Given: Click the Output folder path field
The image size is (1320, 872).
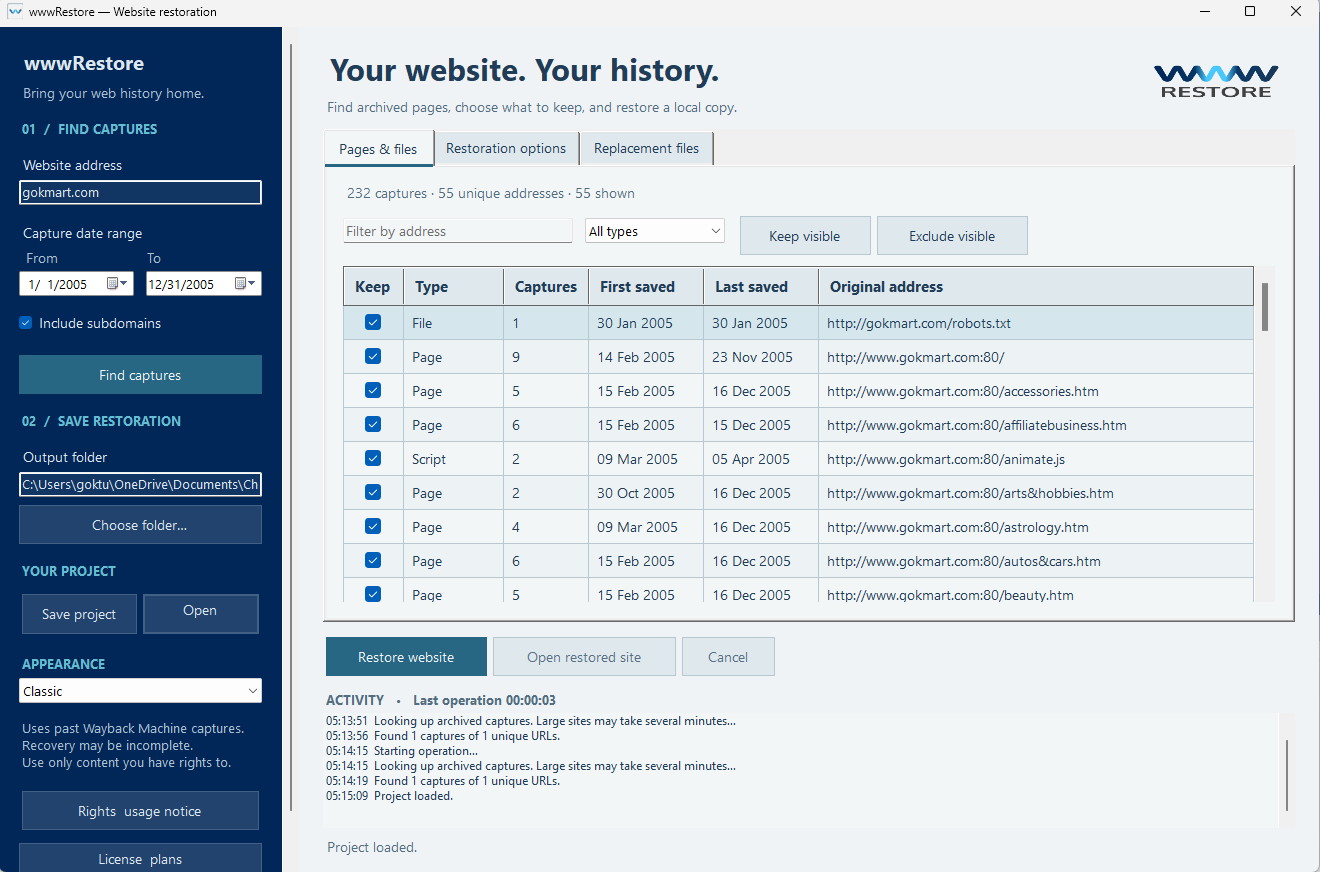Looking at the screenshot, I should coord(140,484).
